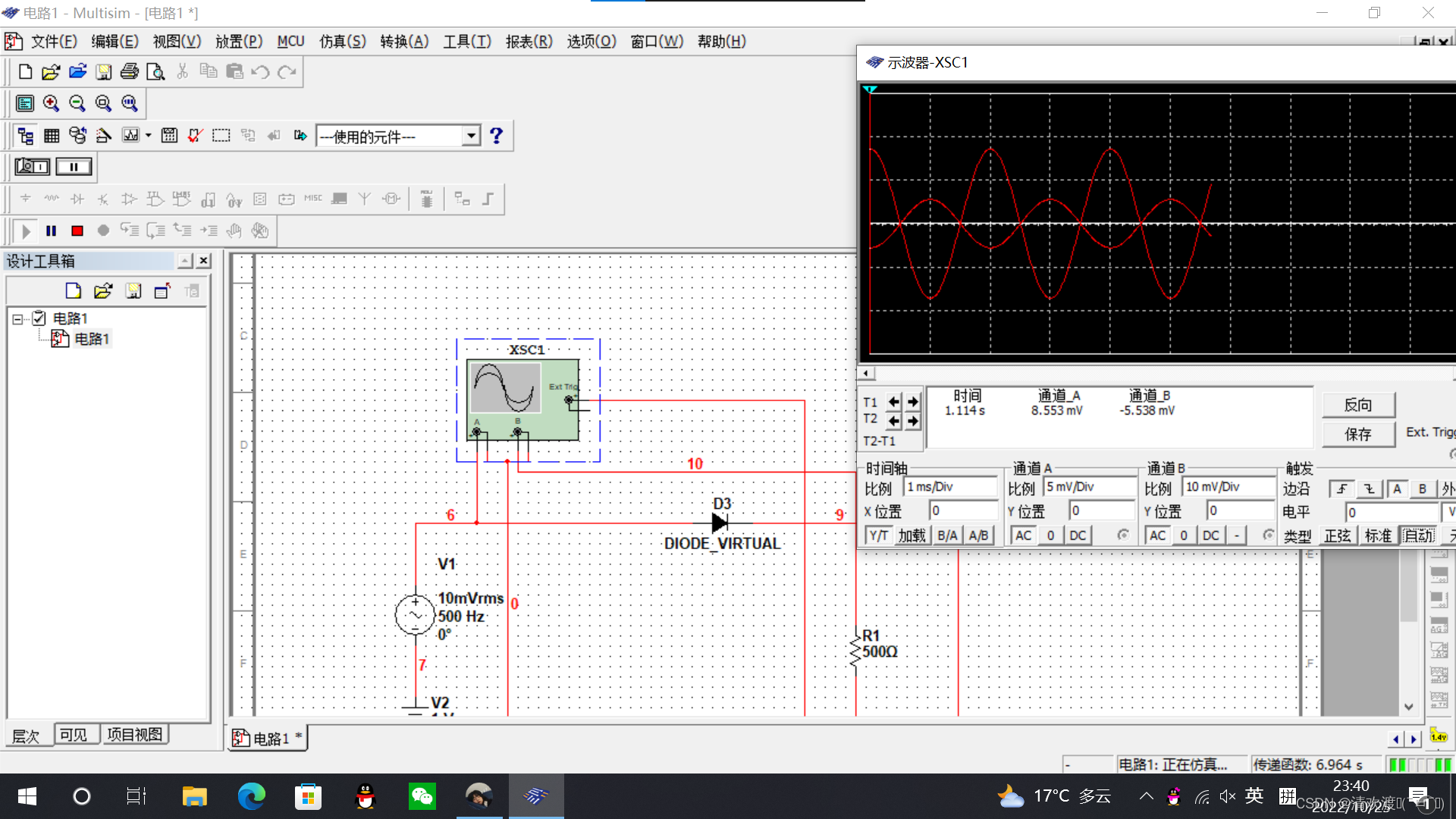Click the zoom in magnifier icon
Image resolution: width=1456 pixels, height=819 pixels.
tap(51, 103)
